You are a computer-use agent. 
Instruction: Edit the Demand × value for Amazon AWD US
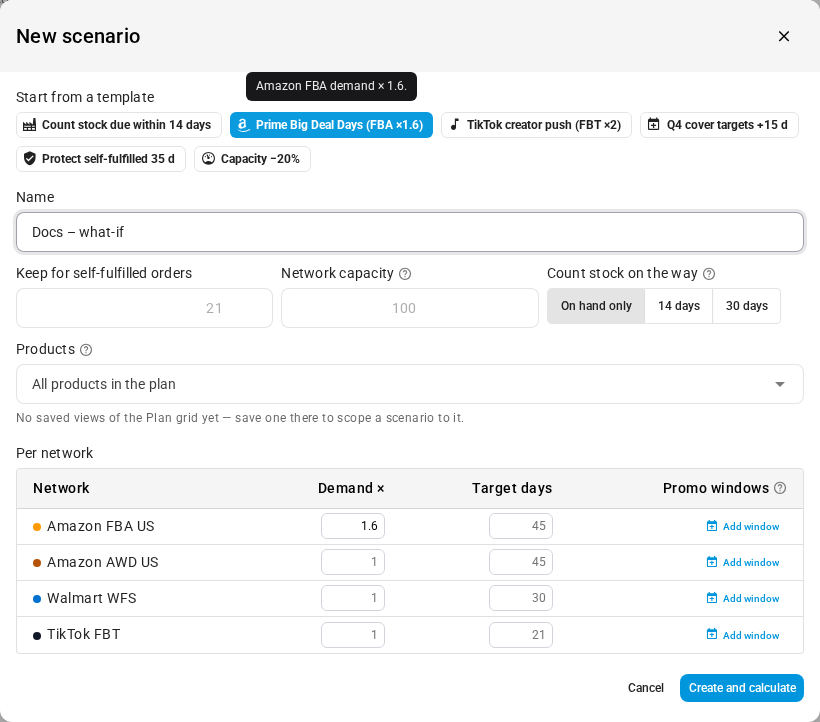(x=353, y=562)
